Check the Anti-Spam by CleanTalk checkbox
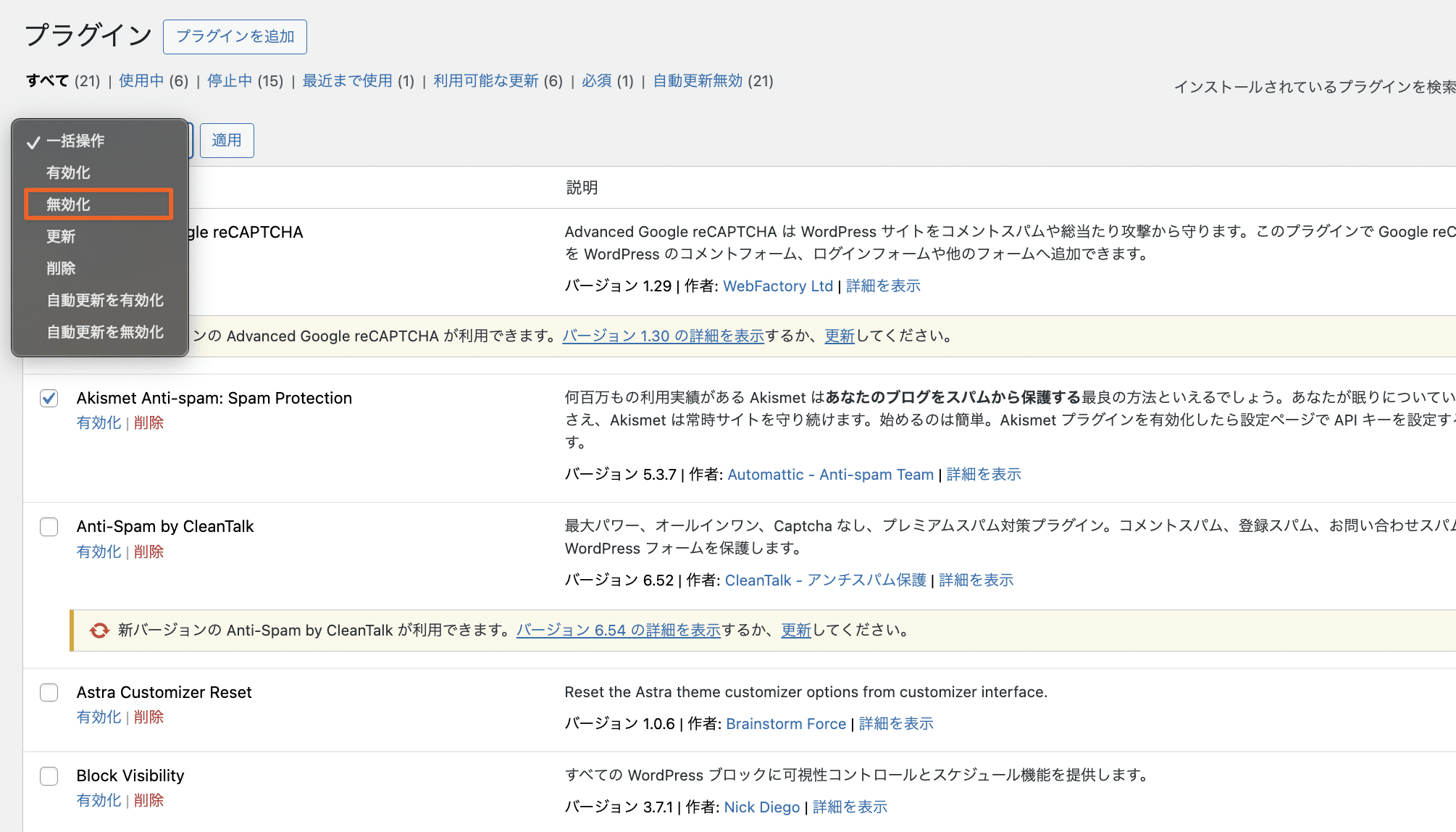The width and height of the screenshot is (1456, 832). pyautogui.click(x=49, y=527)
